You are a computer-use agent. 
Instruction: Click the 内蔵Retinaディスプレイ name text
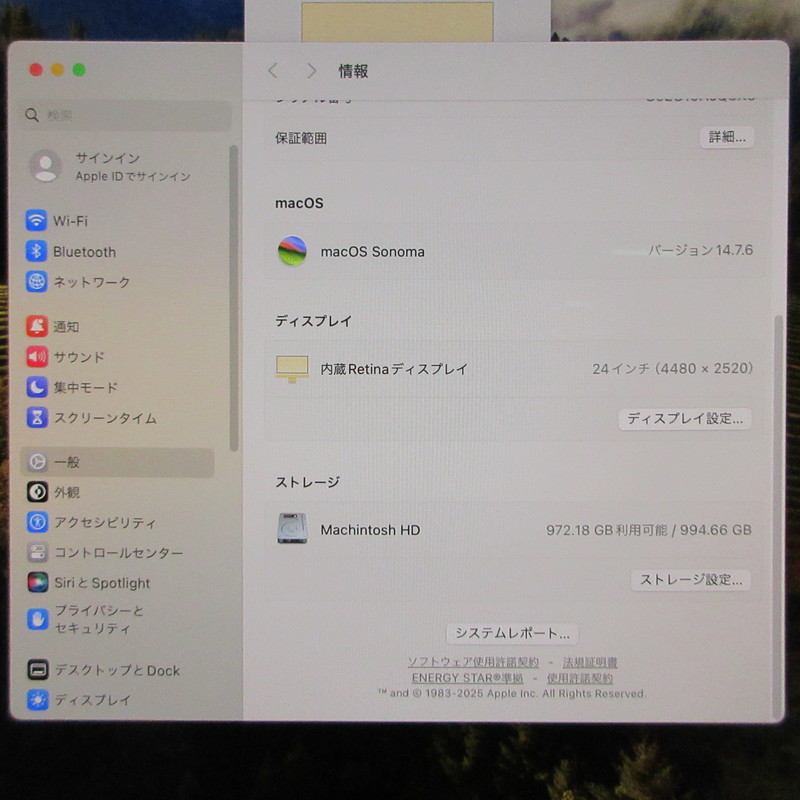[x=394, y=369]
